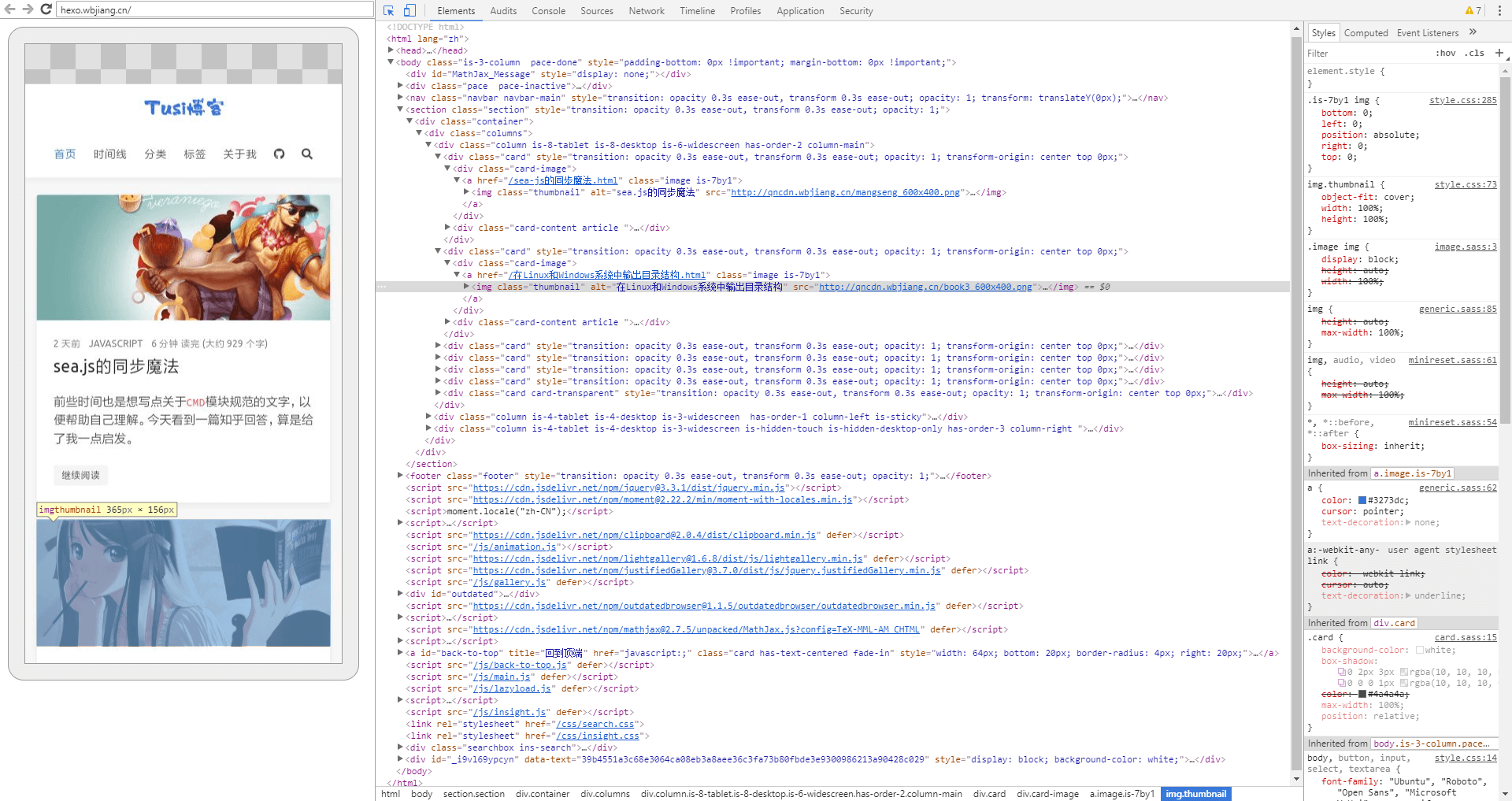This screenshot has height=801, width=1512.
Task: Collapse the div columns node
Action: tap(419, 133)
